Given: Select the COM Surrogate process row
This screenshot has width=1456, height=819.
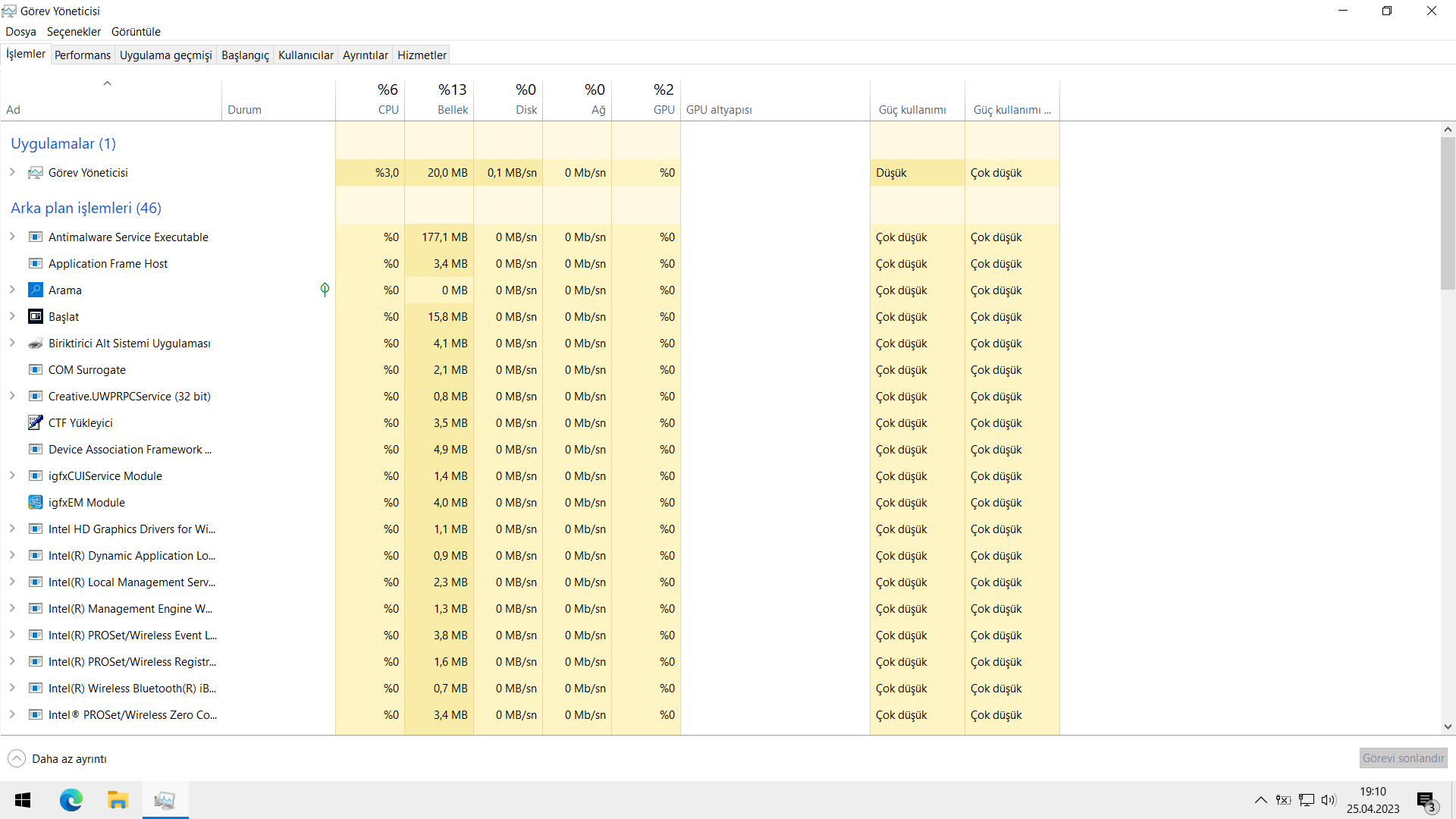Looking at the screenshot, I should [x=87, y=369].
